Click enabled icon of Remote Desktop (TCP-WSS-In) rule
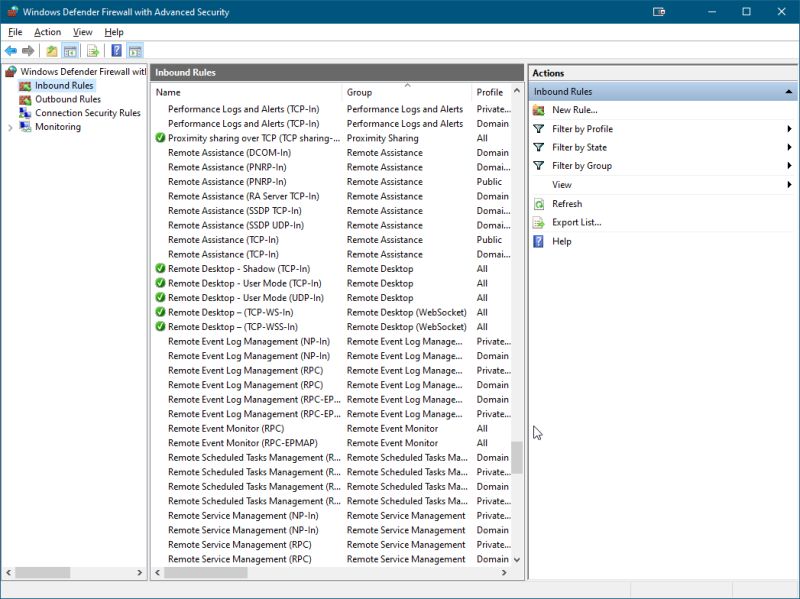This screenshot has height=599, width=800. (160, 327)
